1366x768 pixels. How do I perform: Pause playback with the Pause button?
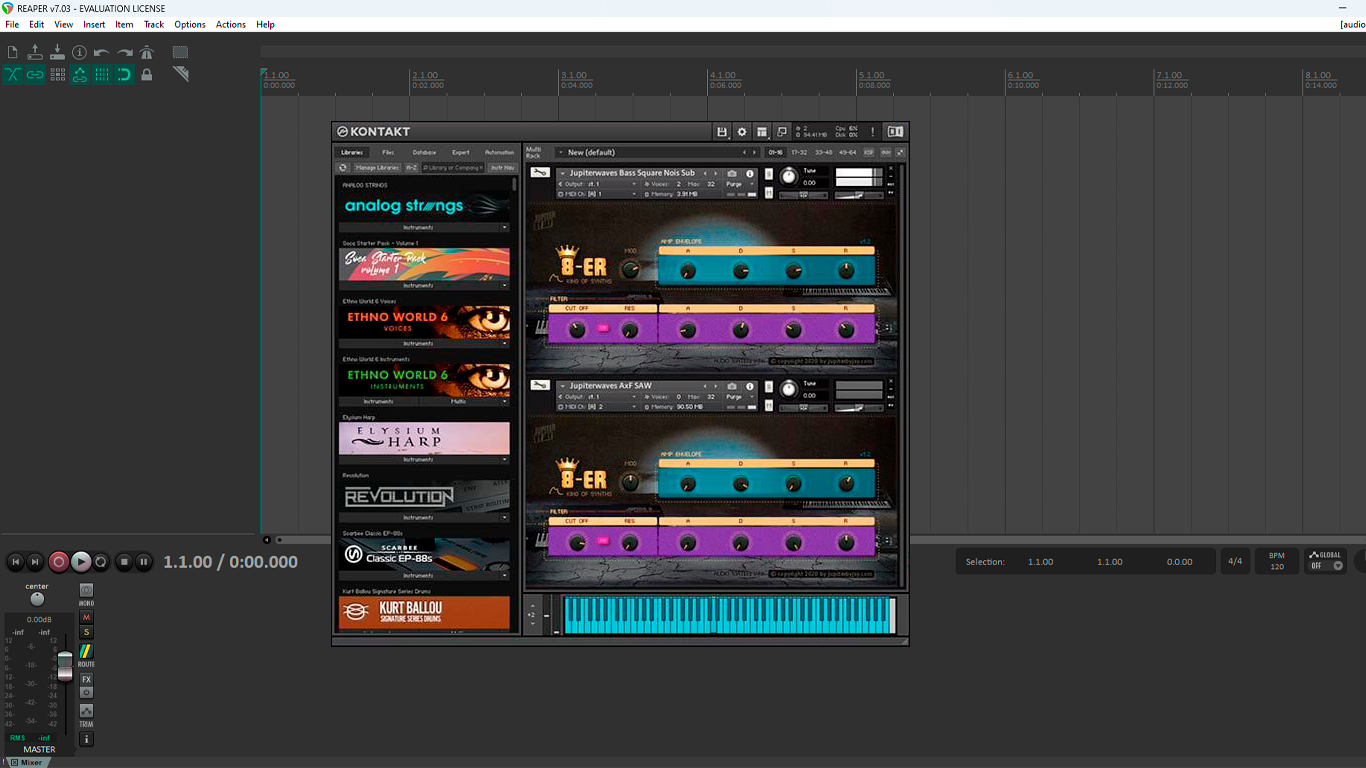pyautogui.click(x=144, y=562)
